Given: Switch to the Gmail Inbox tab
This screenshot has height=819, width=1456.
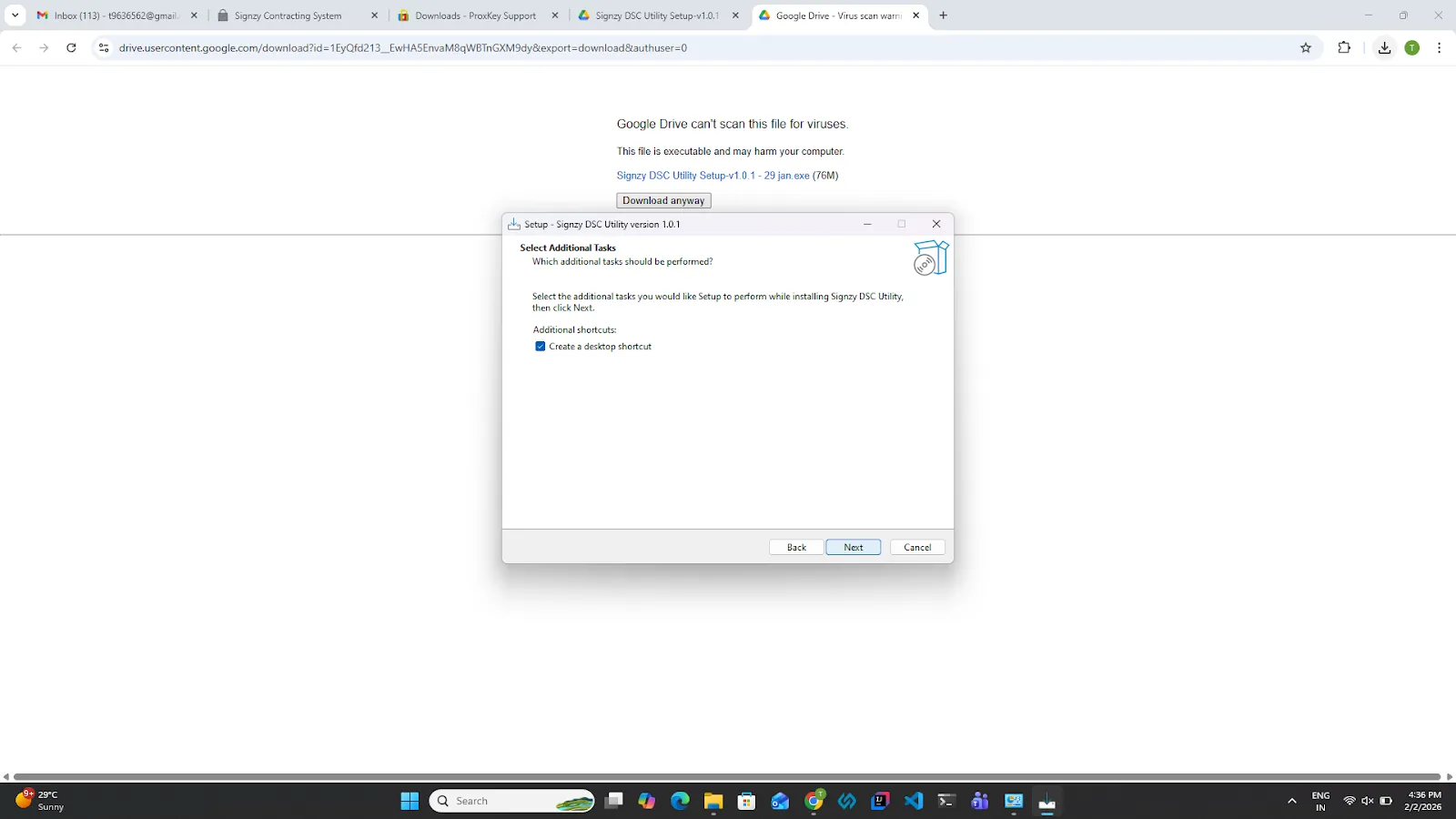Looking at the screenshot, I should [x=116, y=15].
